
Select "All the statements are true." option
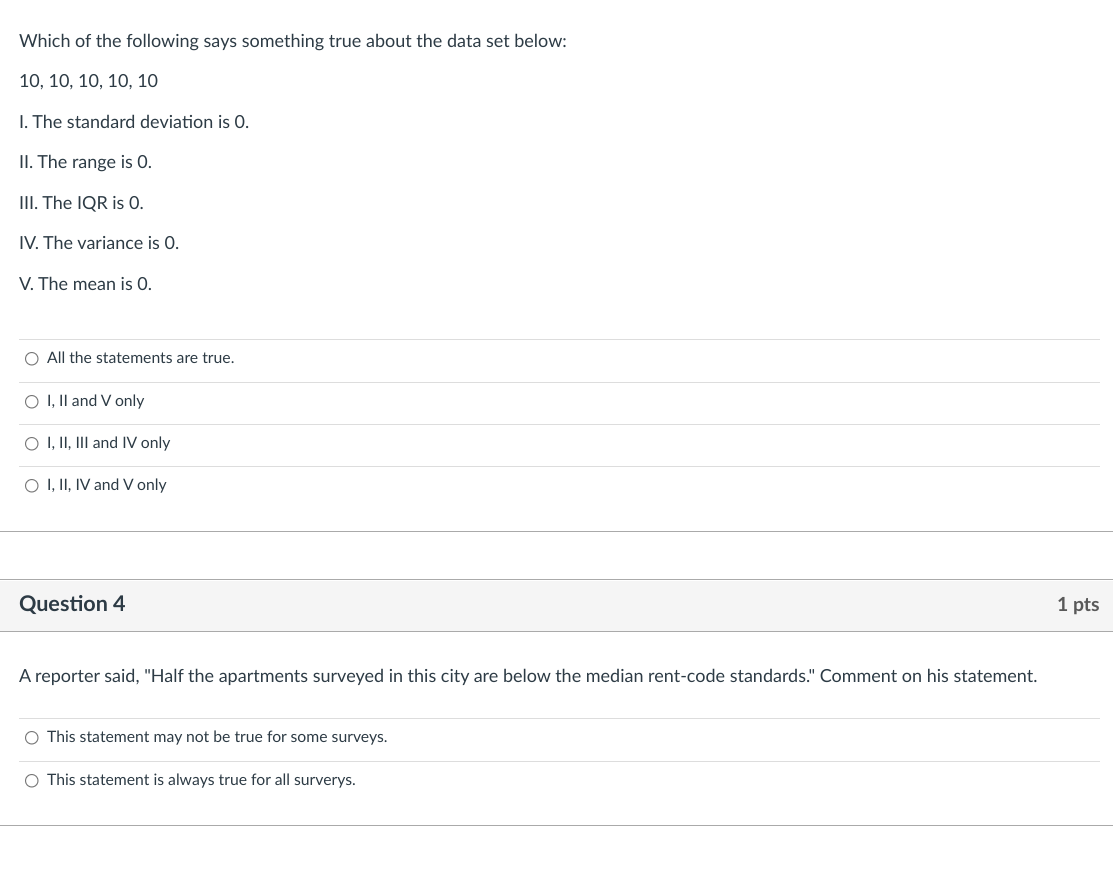31,358
